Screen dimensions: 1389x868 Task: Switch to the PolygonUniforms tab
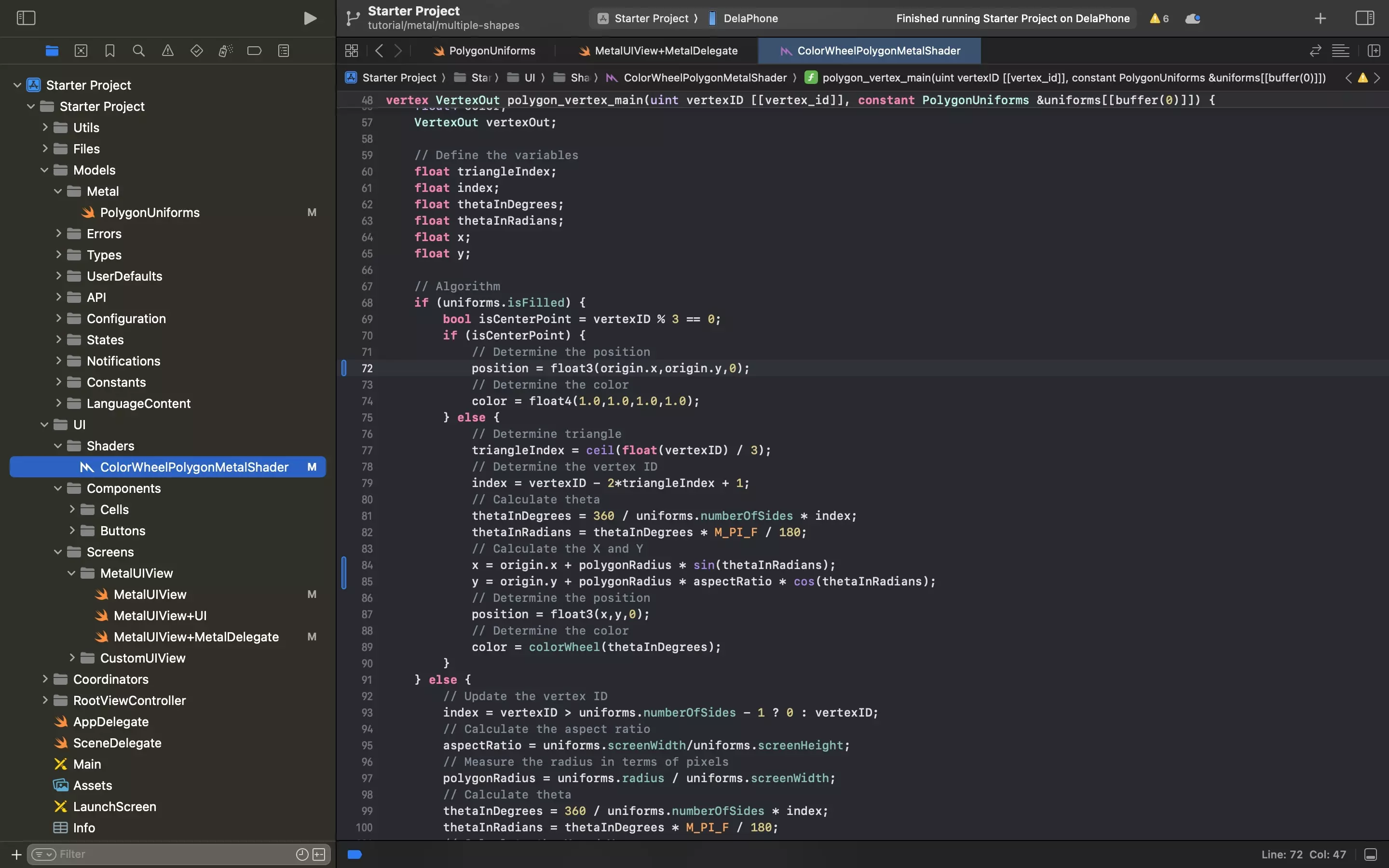click(x=484, y=51)
